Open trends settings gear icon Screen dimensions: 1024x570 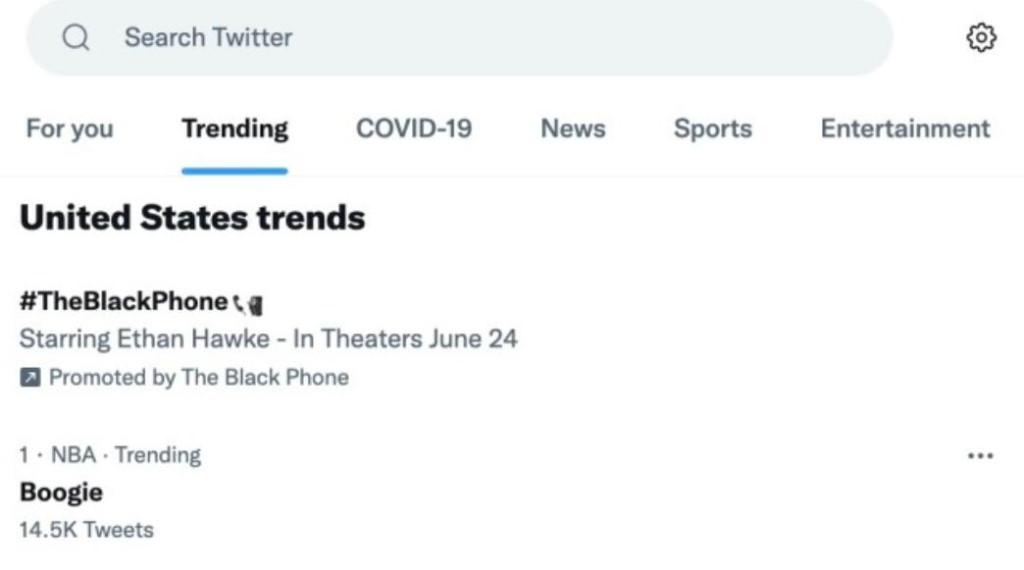coord(981,38)
